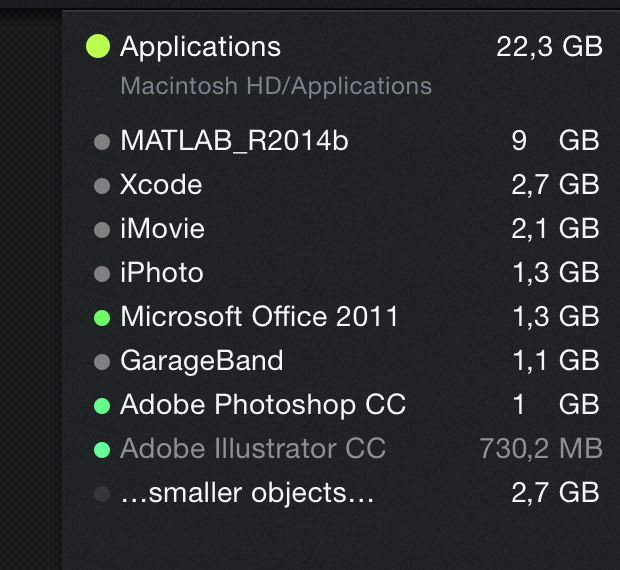Click the 1,3 GB size of iPhoto
The height and width of the screenshot is (570, 620).
pos(556,273)
